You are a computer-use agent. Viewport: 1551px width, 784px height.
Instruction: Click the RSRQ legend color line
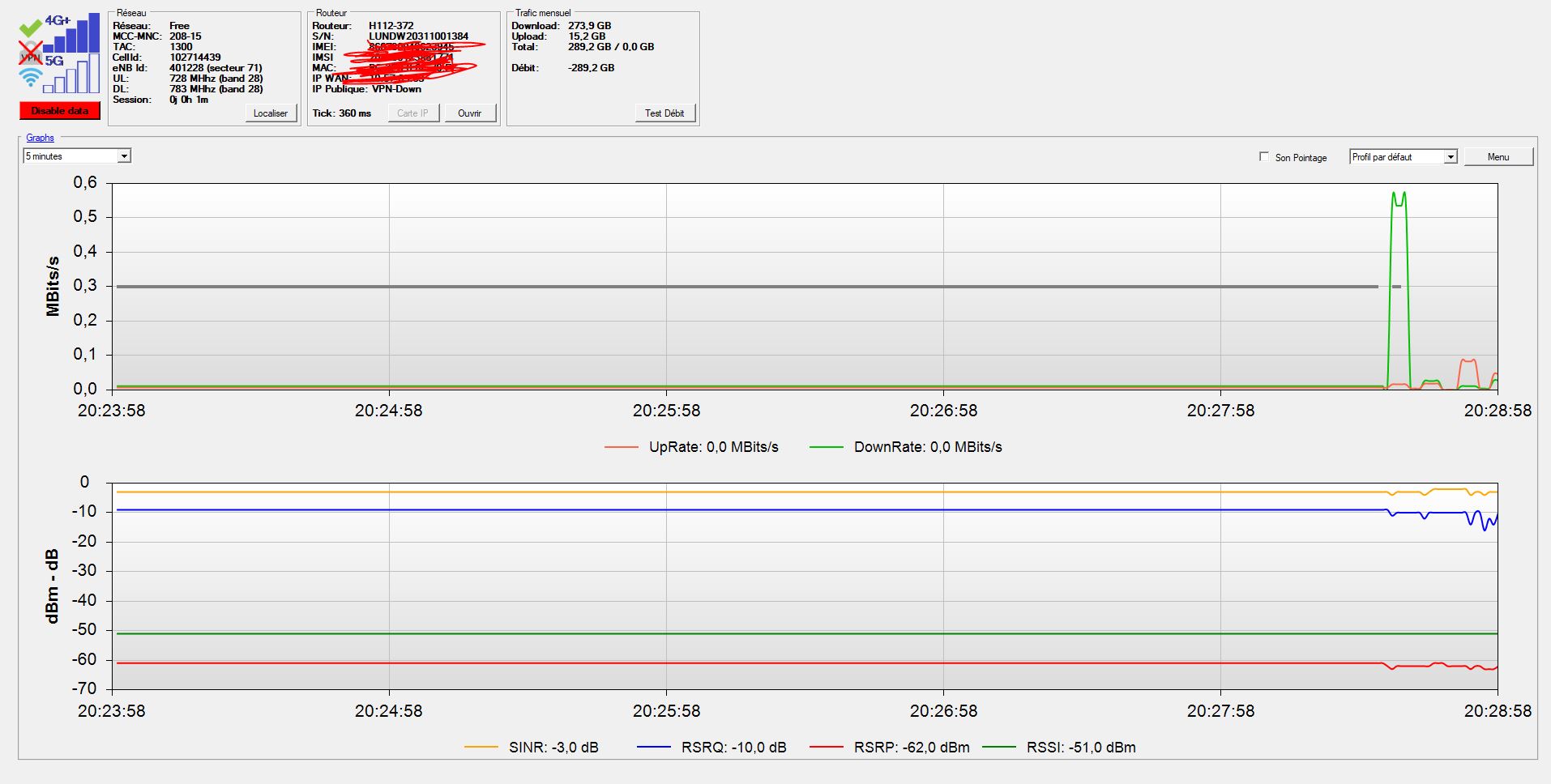click(x=654, y=748)
